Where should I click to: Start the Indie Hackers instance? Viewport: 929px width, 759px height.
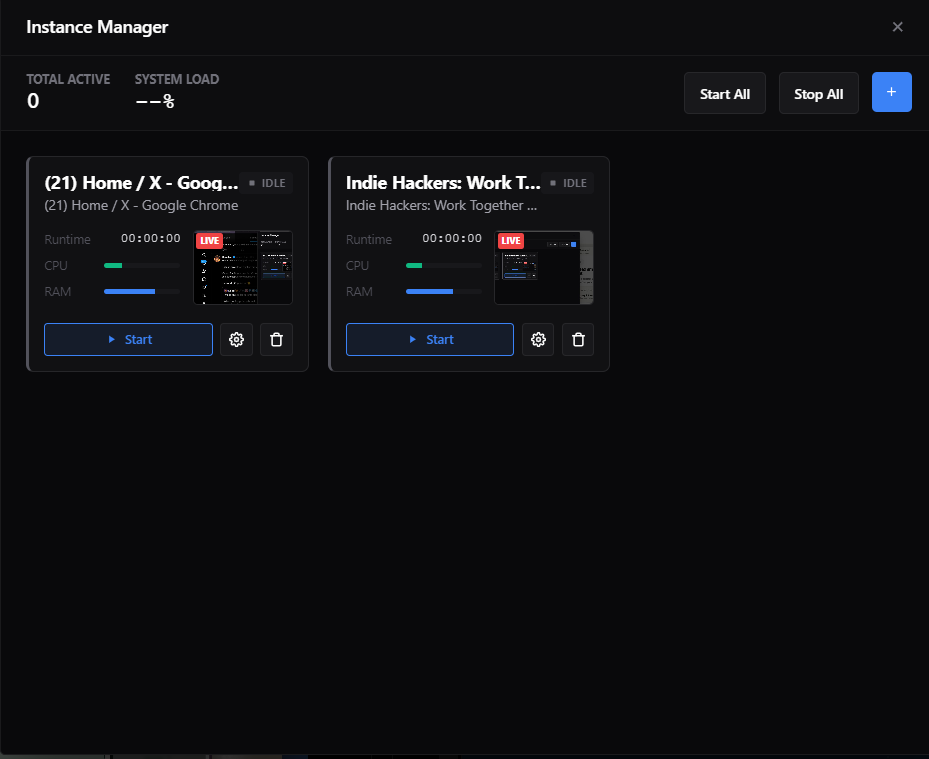(430, 340)
